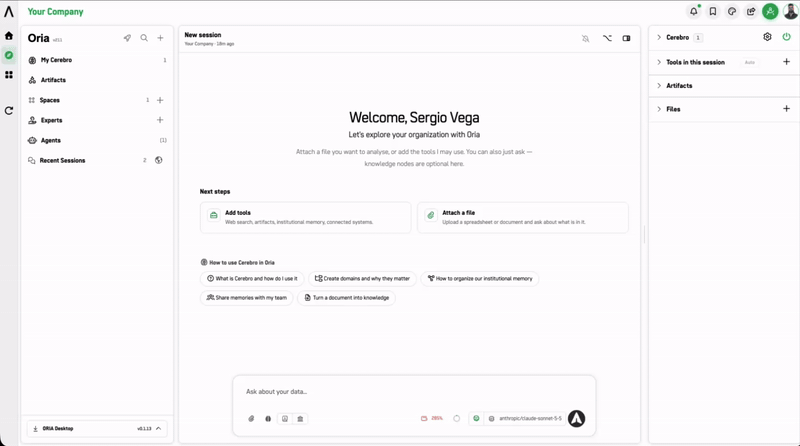
Task: Toggle the Auto badge for tools
Action: pyautogui.click(x=749, y=62)
